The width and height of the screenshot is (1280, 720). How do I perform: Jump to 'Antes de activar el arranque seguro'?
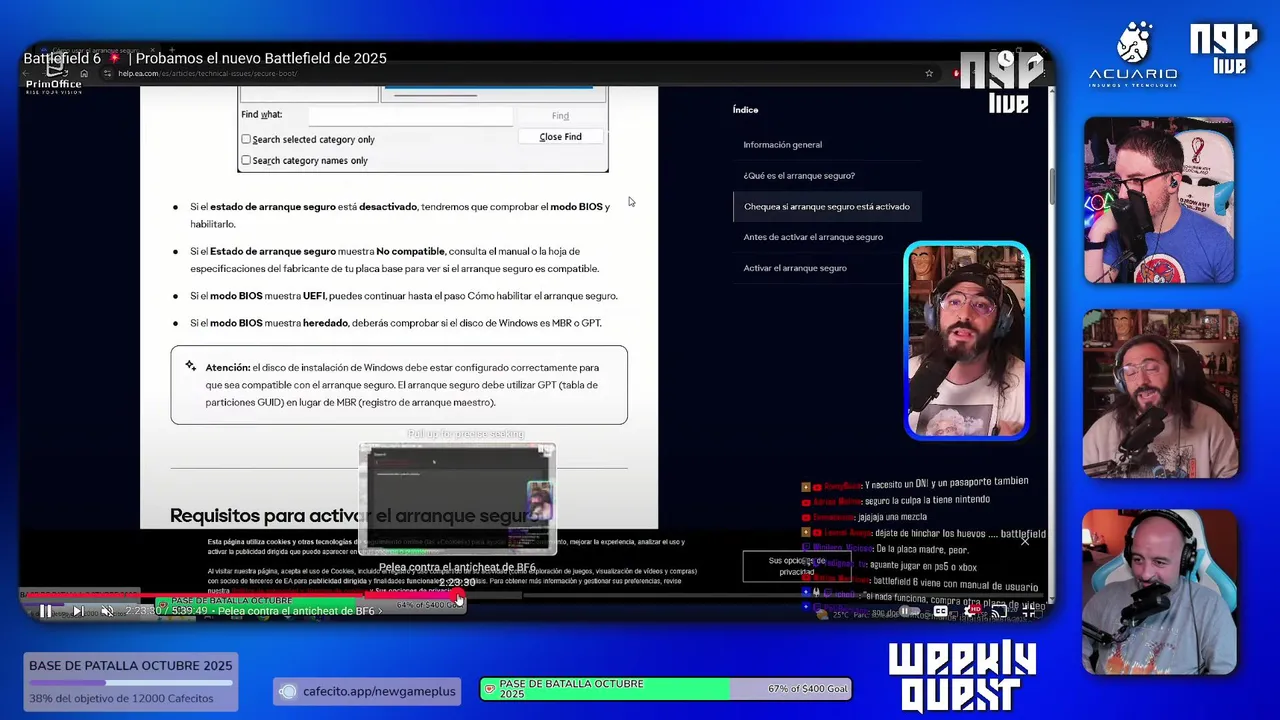813,238
